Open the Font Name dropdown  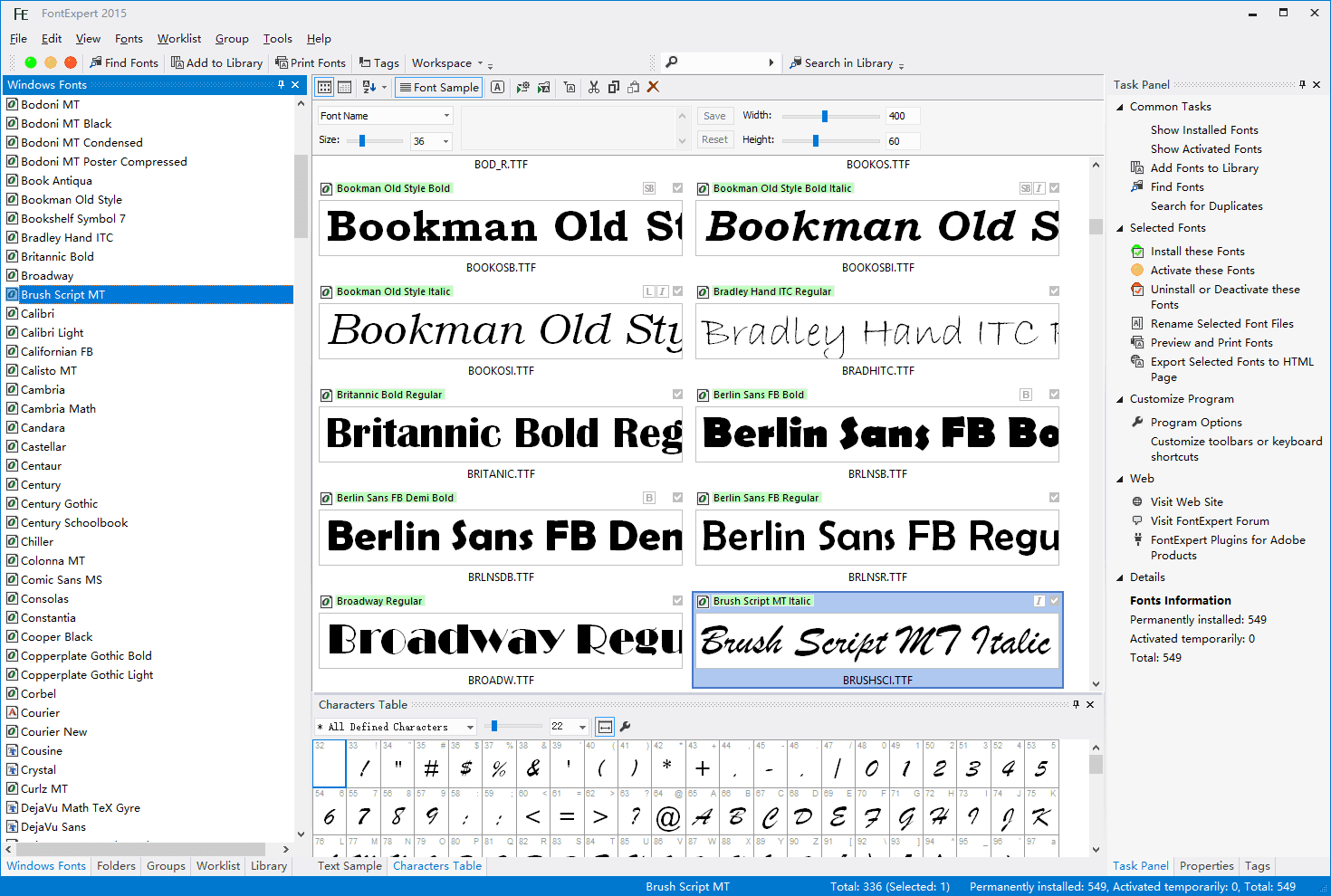pos(448,115)
